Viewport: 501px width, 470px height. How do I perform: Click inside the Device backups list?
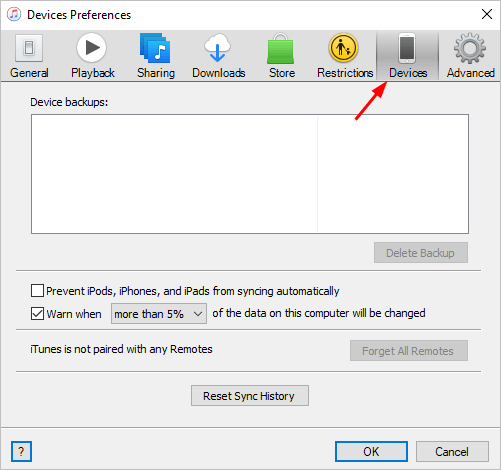(x=250, y=174)
